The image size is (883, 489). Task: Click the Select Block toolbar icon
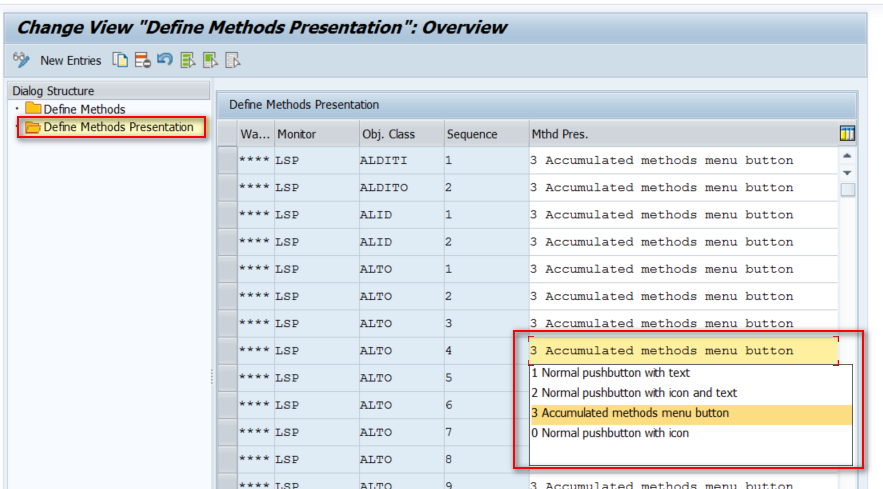[210, 60]
